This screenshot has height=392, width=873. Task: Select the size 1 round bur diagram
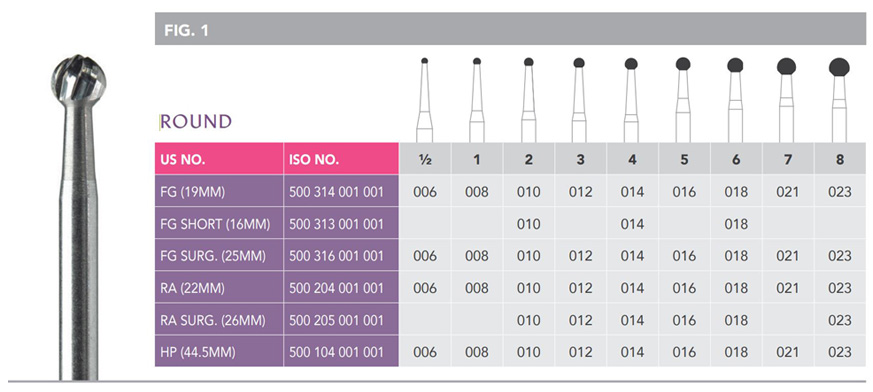coord(477,100)
